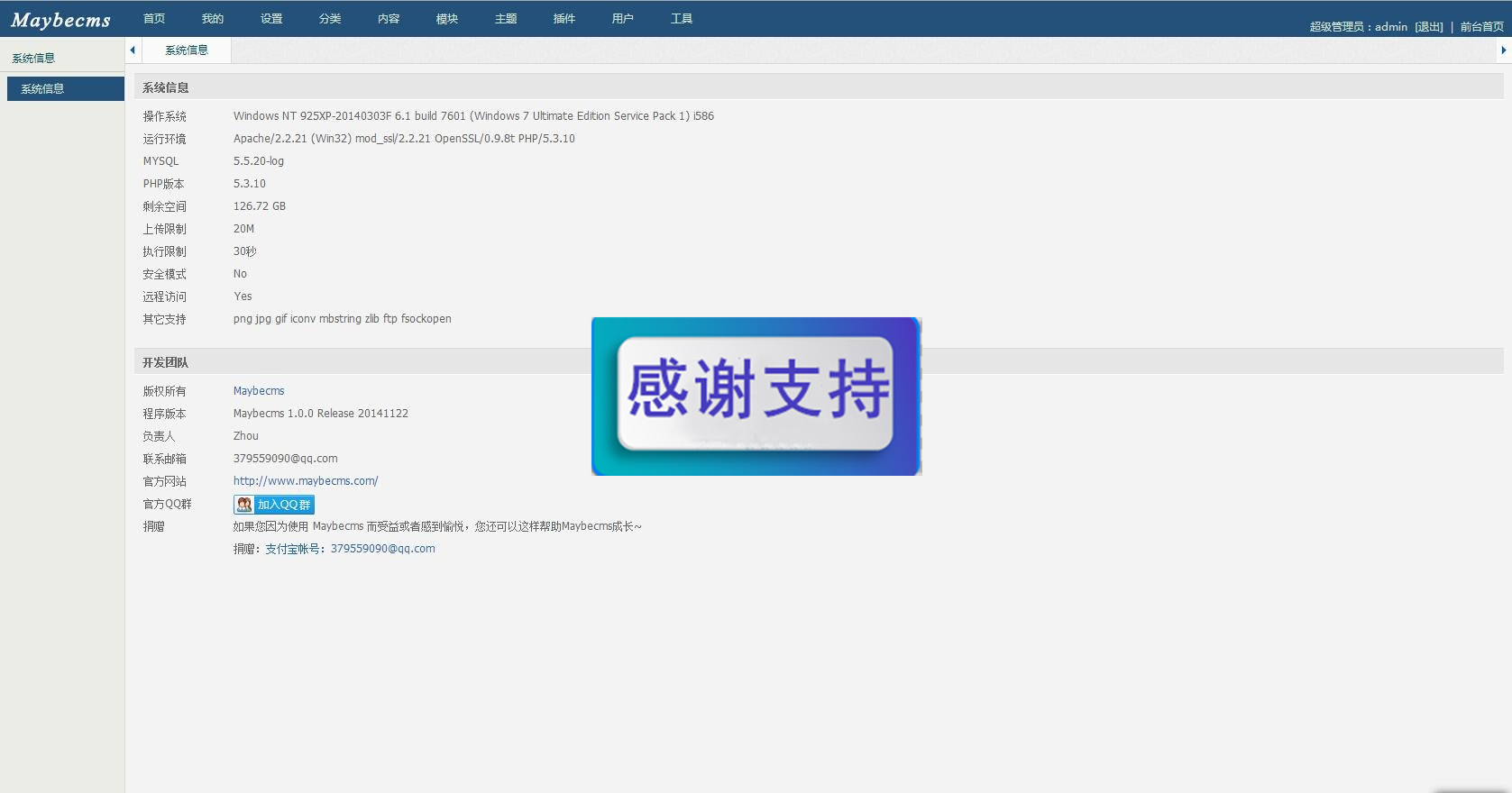Open the 内容 menu
Image resolution: width=1512 pixels, height=793 pixels.
click(389, 19)
